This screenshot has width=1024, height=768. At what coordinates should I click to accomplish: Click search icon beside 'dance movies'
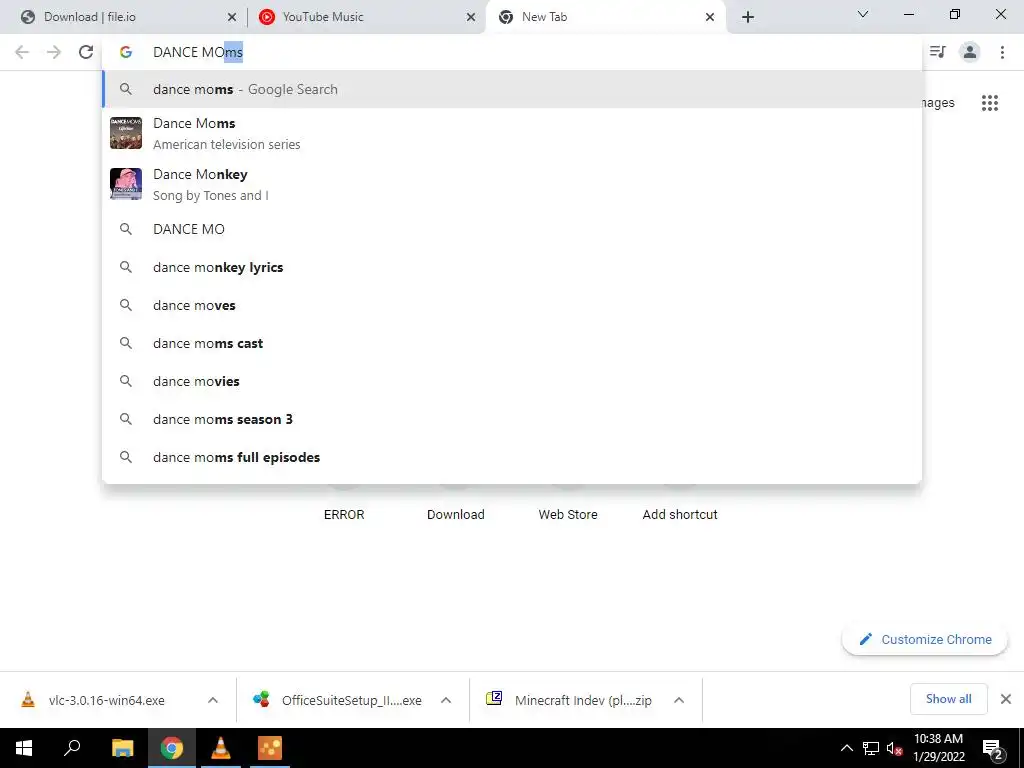point(126,381)
